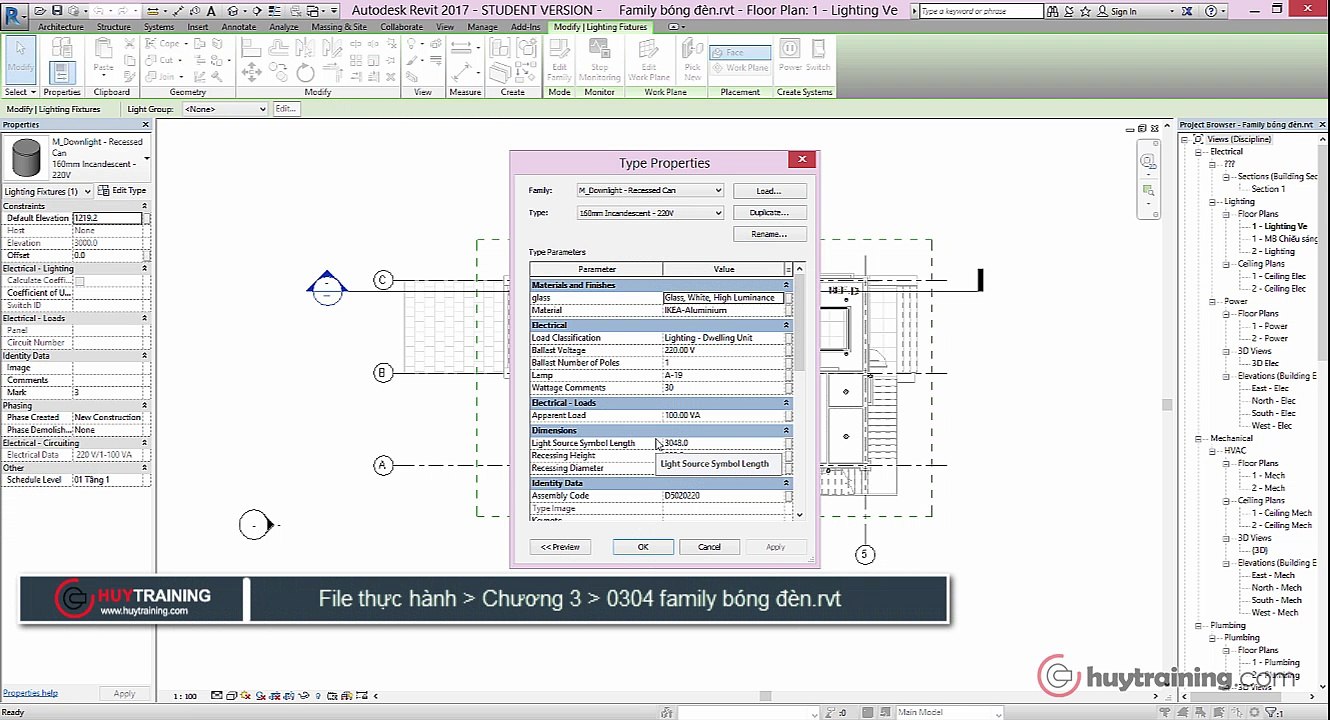This screenshot has width=1330, height=720.
Task: Select the Text tool in quick access toolbar
Action: 211,11
